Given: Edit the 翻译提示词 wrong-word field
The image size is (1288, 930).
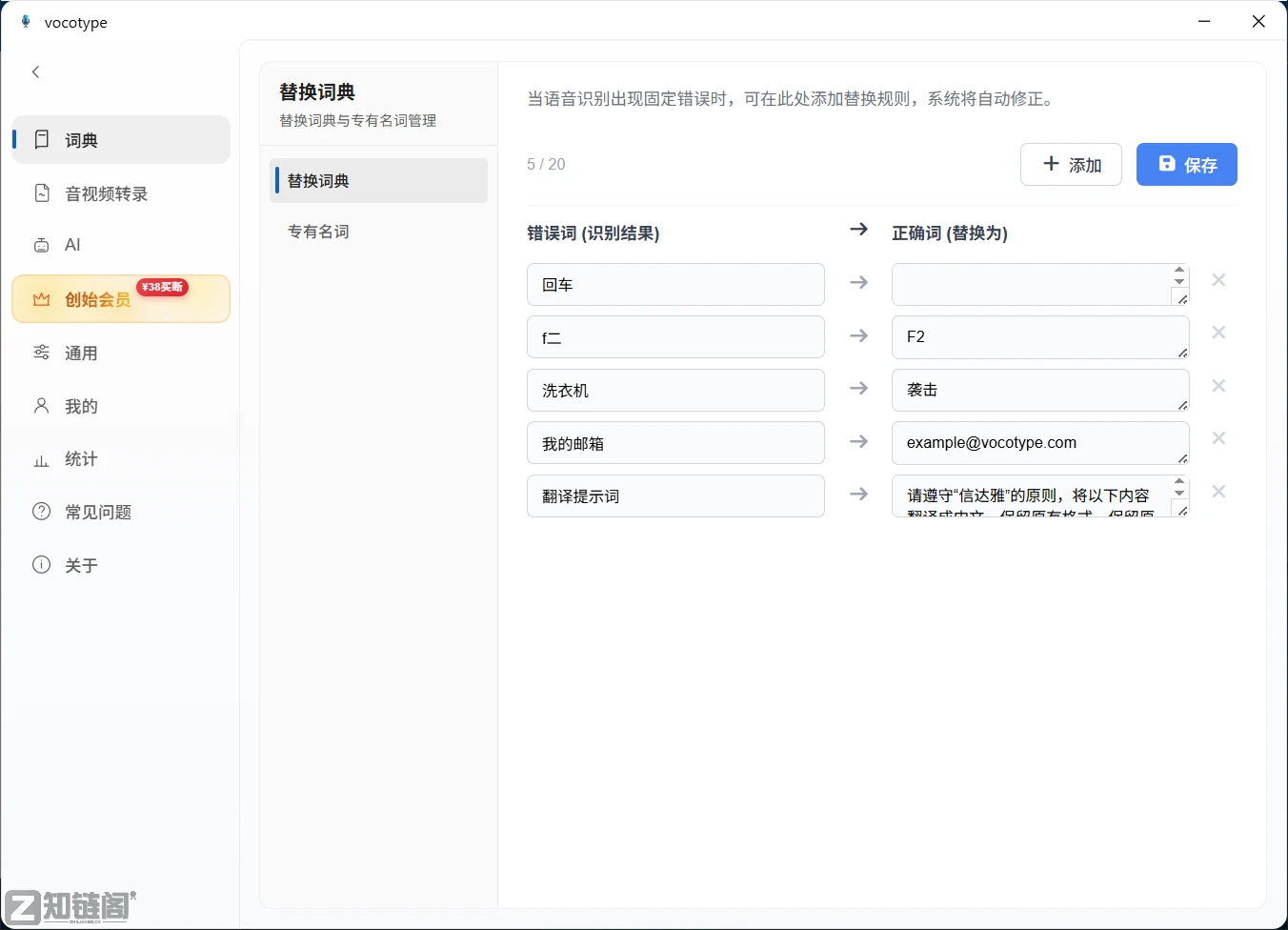Looking at the screenshot, I should click(675, 495).
